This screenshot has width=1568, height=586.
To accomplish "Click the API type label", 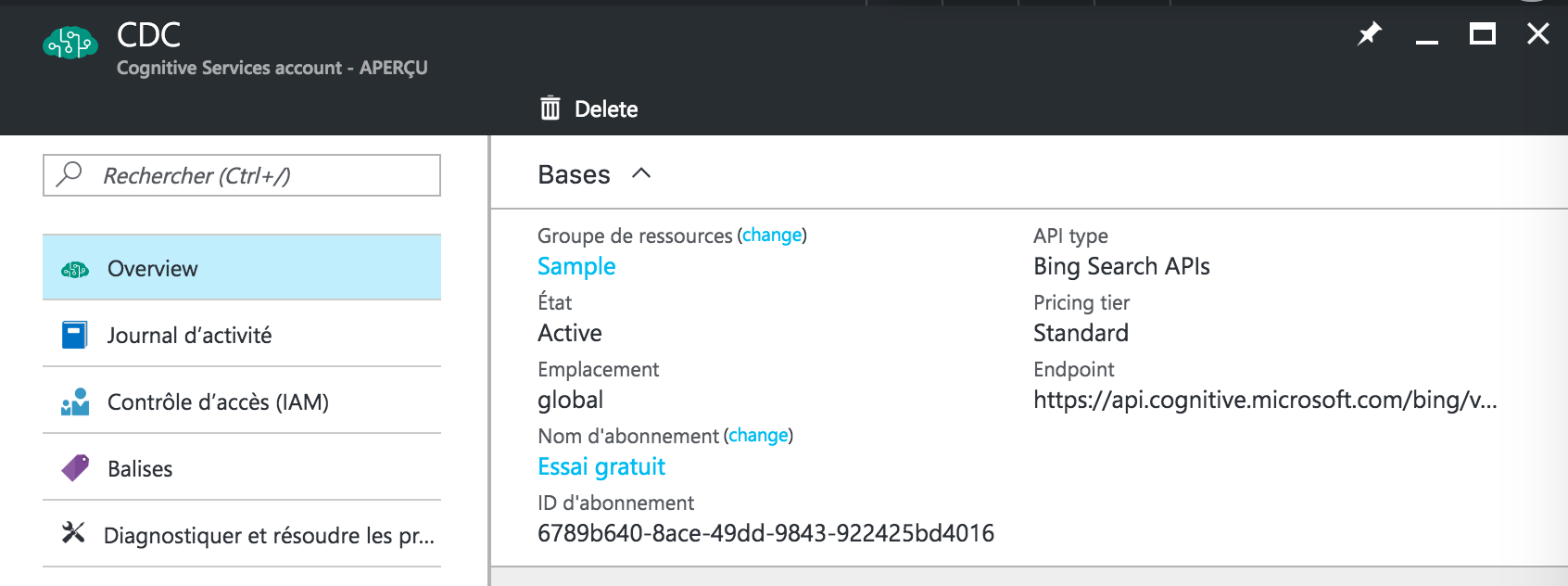I will coord(1070,236).
